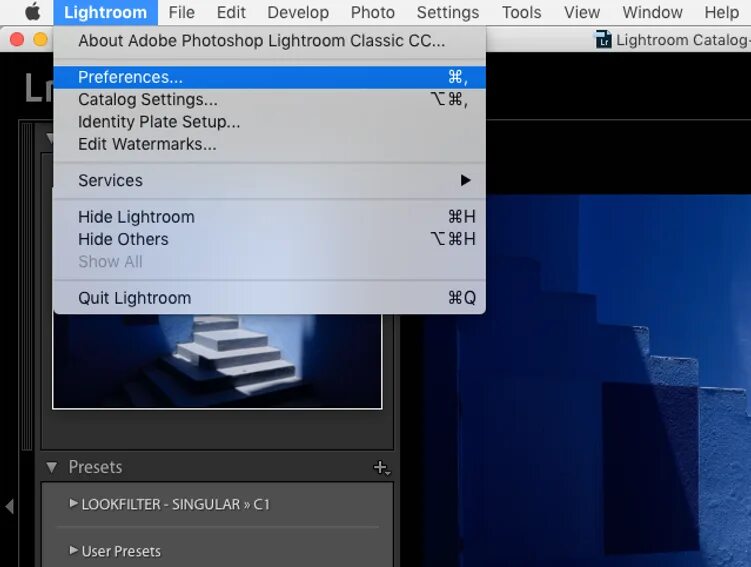Choose About Adobe Photoshop Lightroom Classic CC
This screenshot has width=751, height=567.
270,41
